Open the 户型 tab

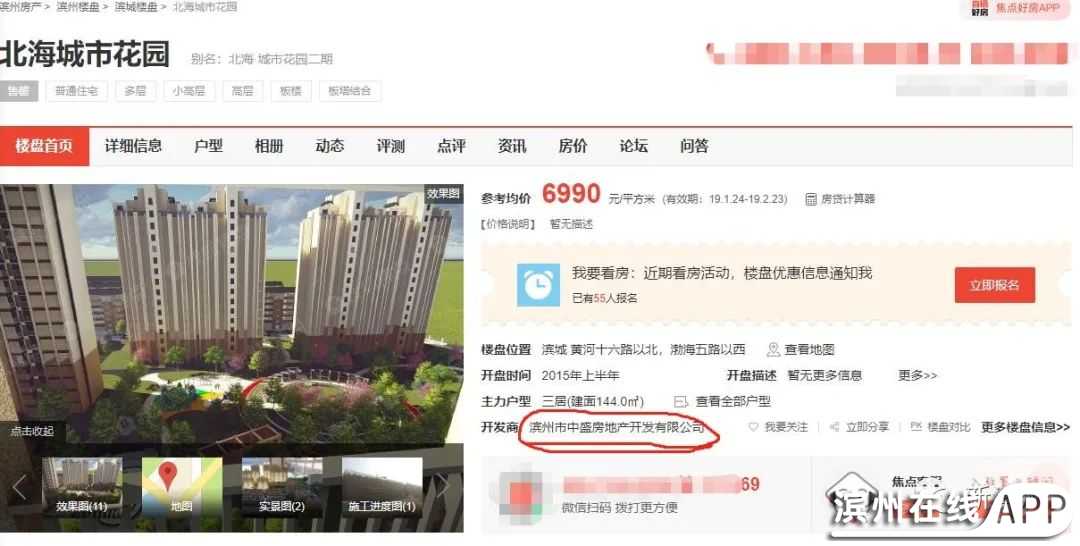coord(208,146)
